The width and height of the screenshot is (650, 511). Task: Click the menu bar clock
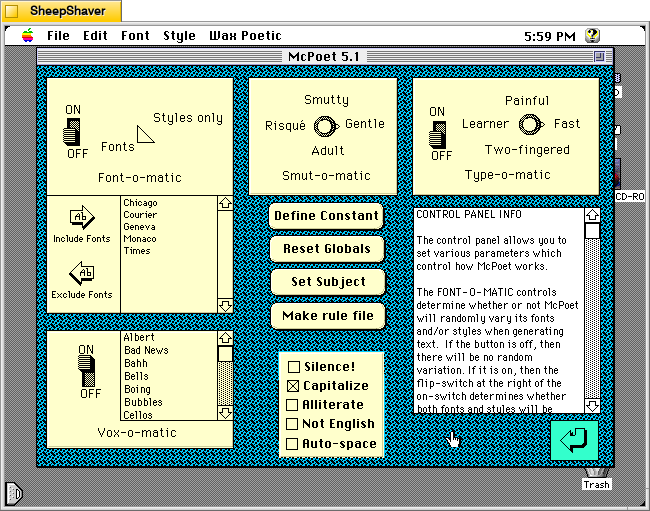click(550, 36)
